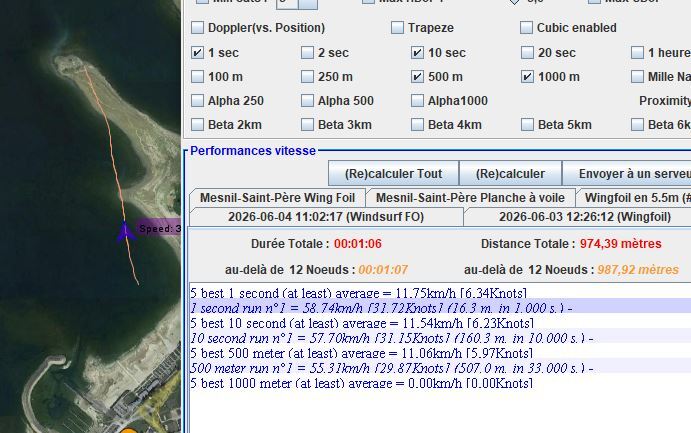This screenshot has height=433, width=691.
Task: Click the Proximity label
Action: pos(665,101)
